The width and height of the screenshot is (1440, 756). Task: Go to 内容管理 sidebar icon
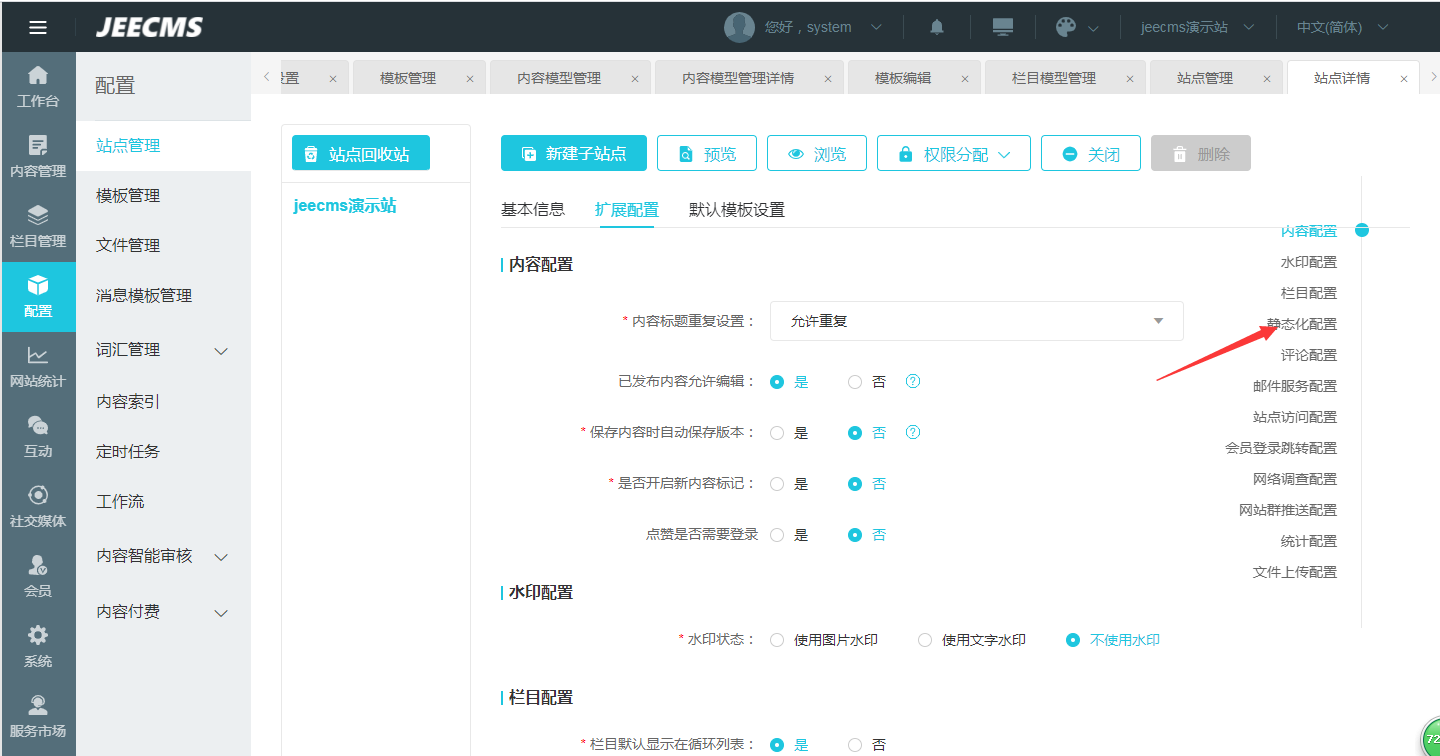point(38,157)
